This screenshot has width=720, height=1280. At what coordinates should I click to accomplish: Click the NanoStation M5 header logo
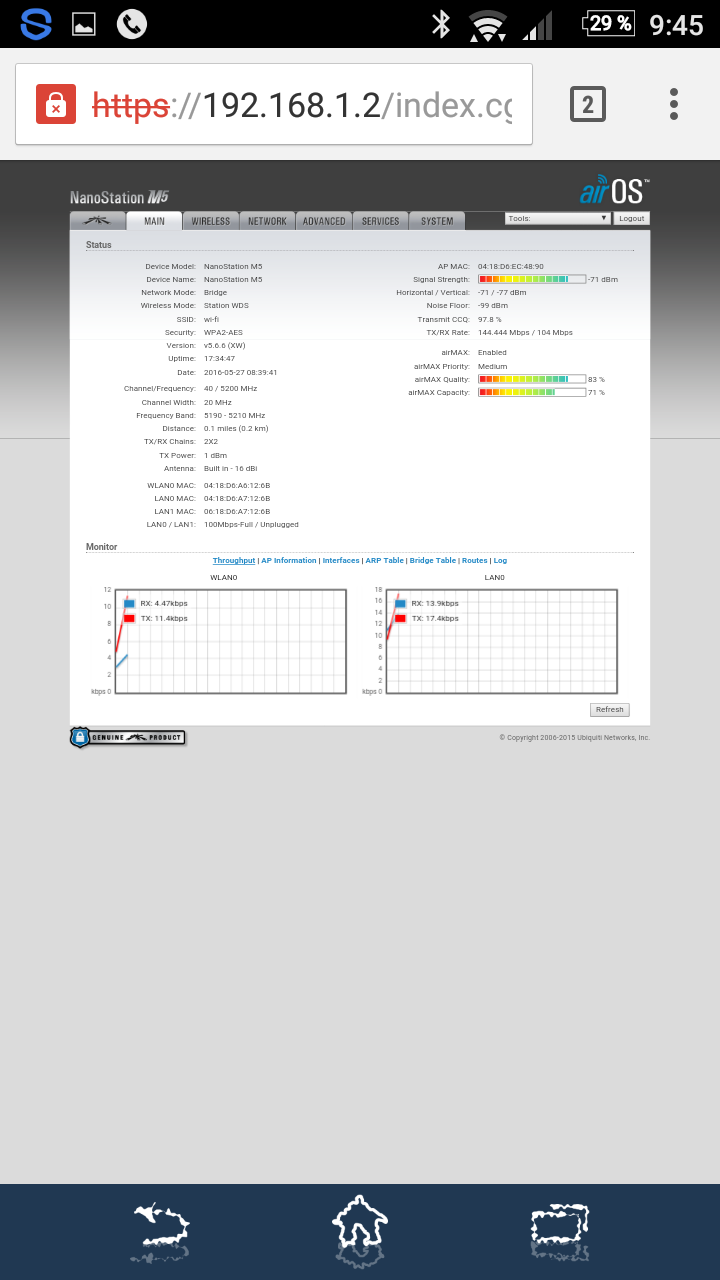[120, 197]
